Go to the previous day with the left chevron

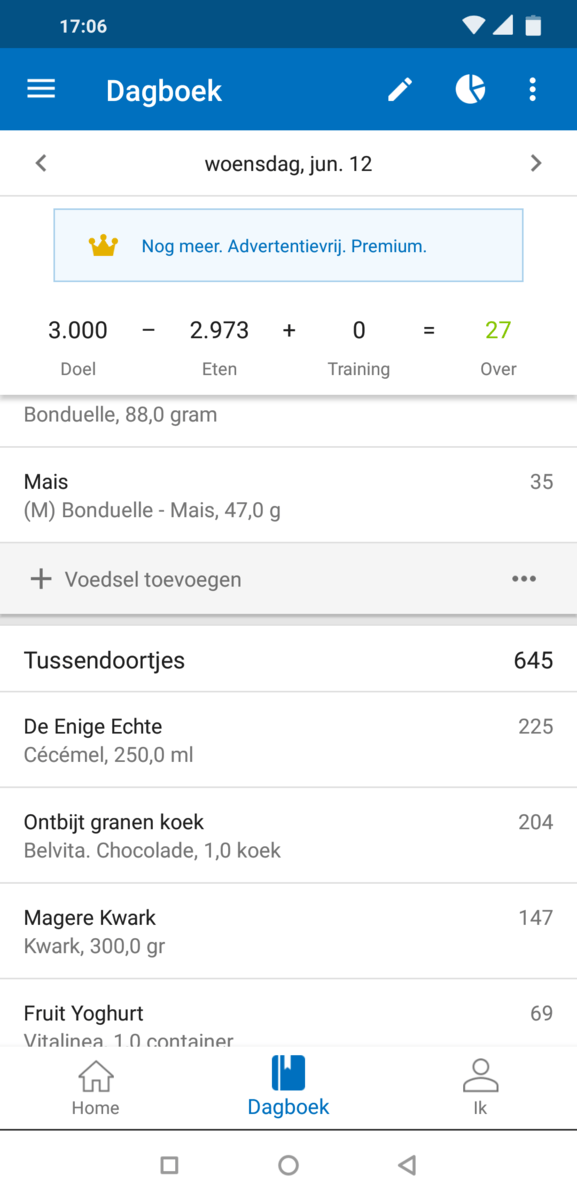(40, 162)
